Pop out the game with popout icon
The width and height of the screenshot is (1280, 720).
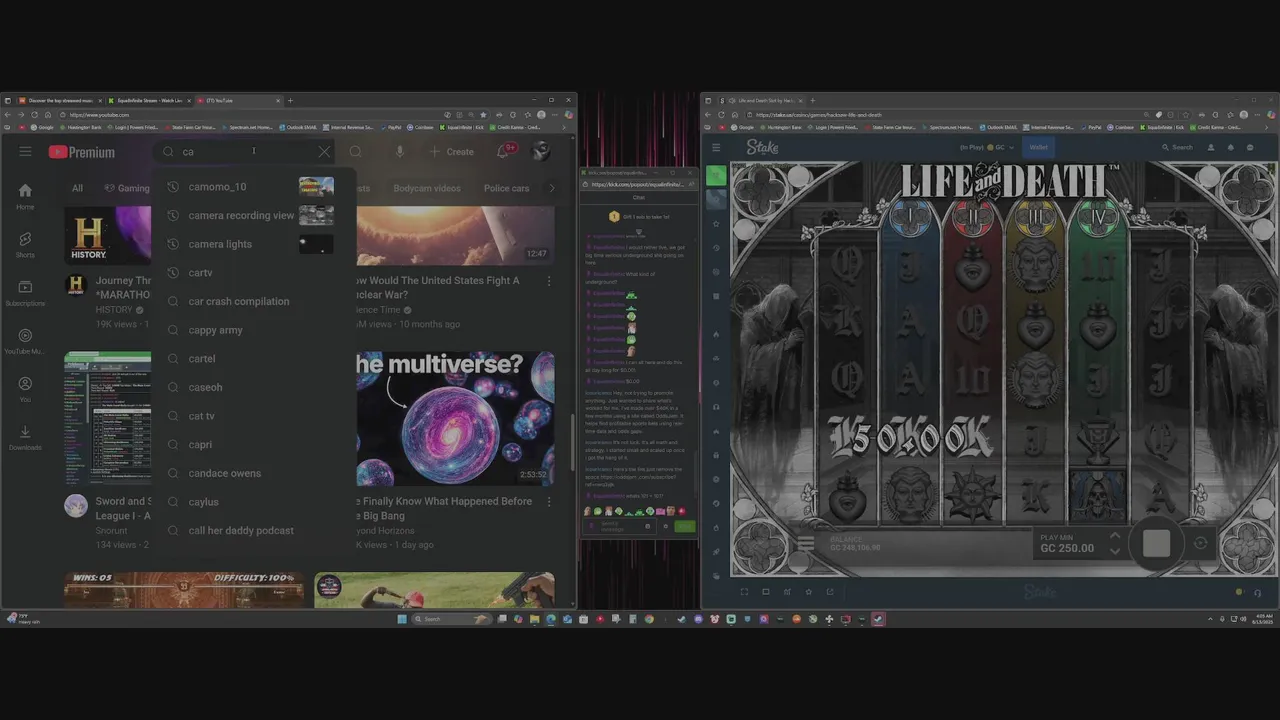pos(830,592)
